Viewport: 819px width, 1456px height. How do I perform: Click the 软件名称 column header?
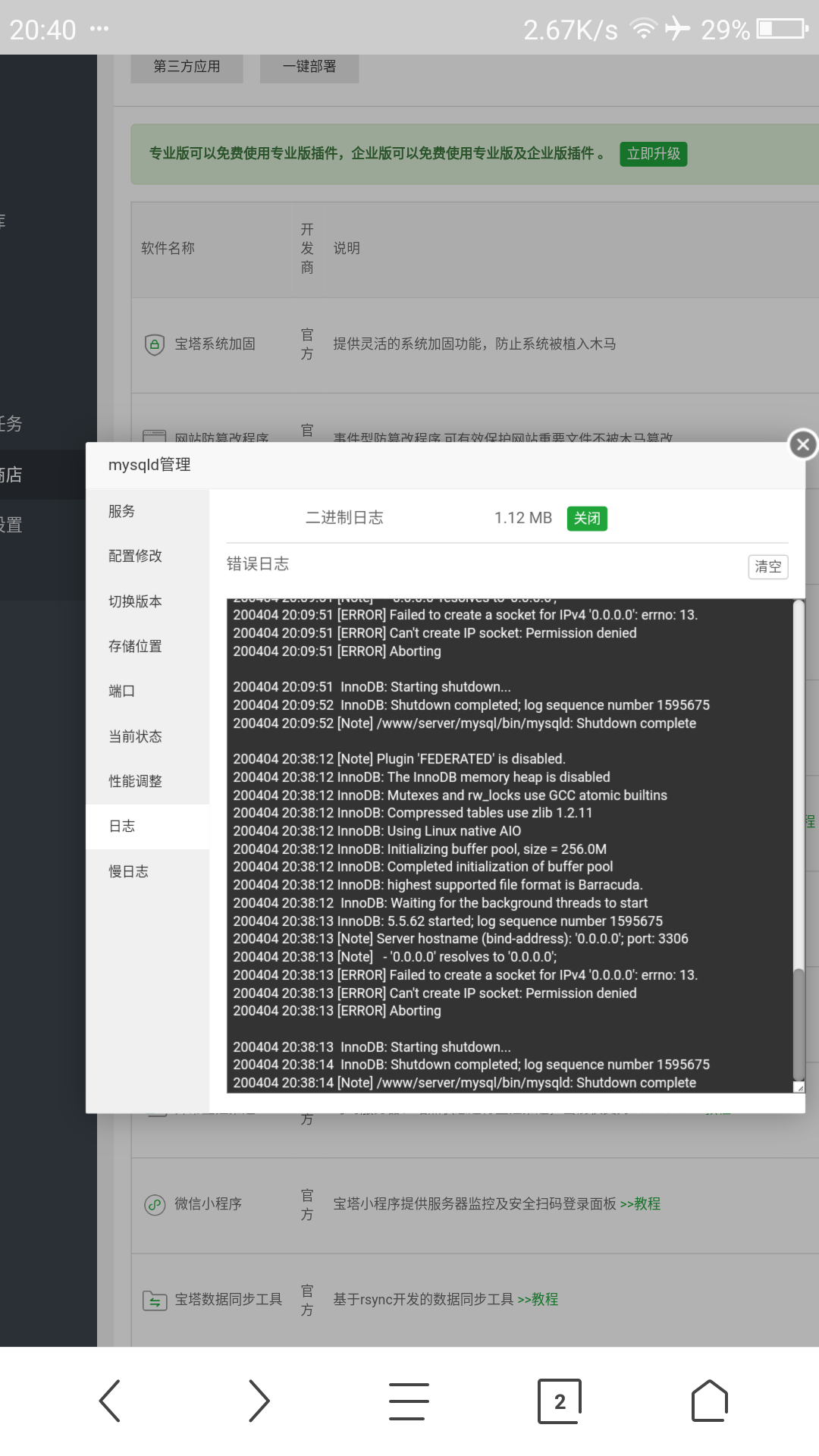coord(168,248)
